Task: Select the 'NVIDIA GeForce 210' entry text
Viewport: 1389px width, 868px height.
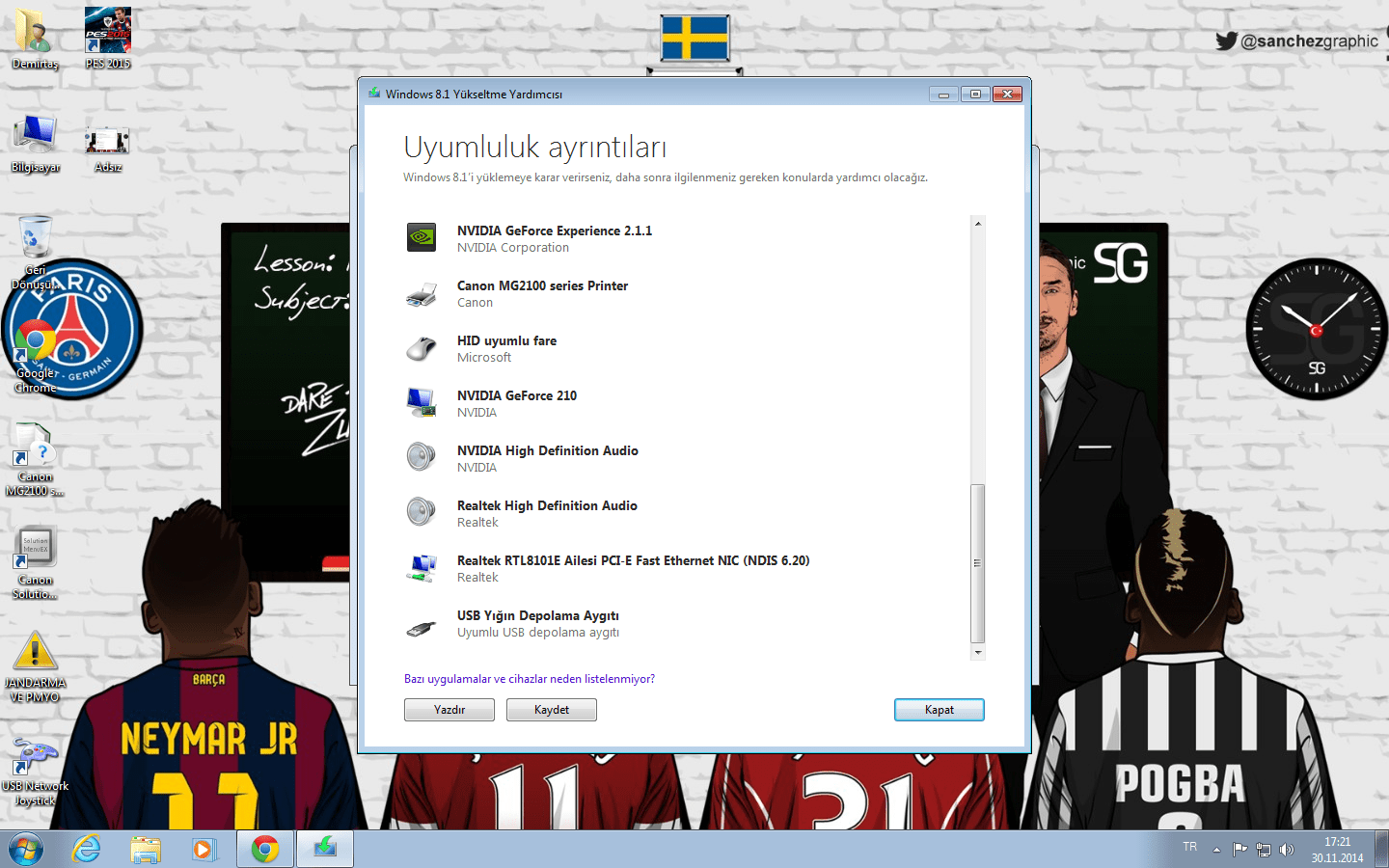Action: [517, 395]
